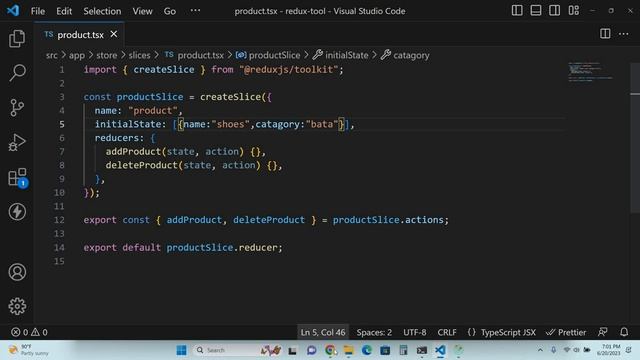
Task: Open the weather widget in the taskbar
Action: [29, 350]
